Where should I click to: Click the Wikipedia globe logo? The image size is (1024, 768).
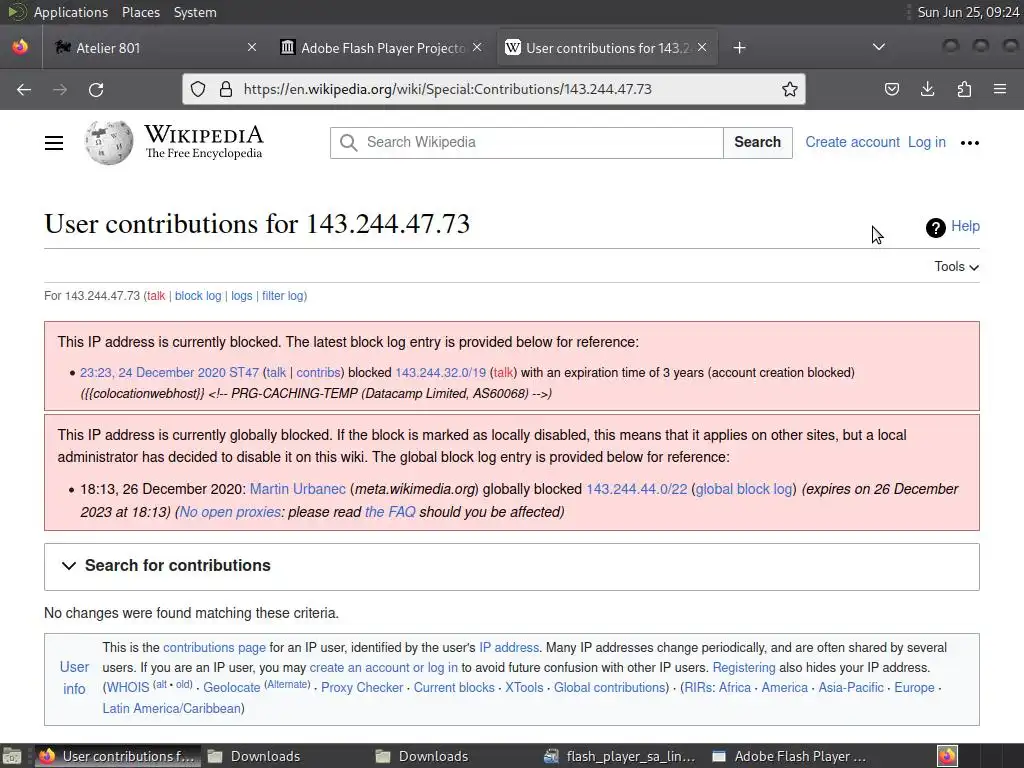109,142
